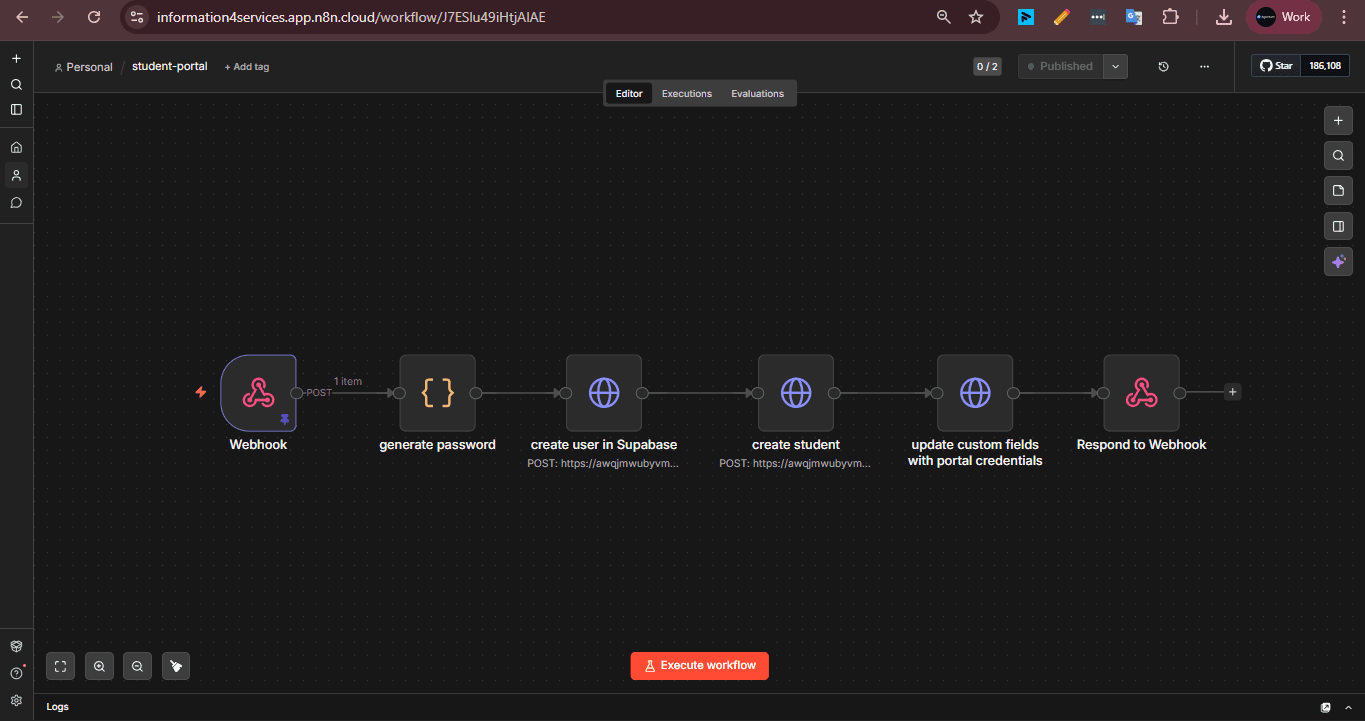Open the Extensions puzzle icon
Image resolution: width=1365 pixels, height=721 pixels.
[x=1170, y=17]
